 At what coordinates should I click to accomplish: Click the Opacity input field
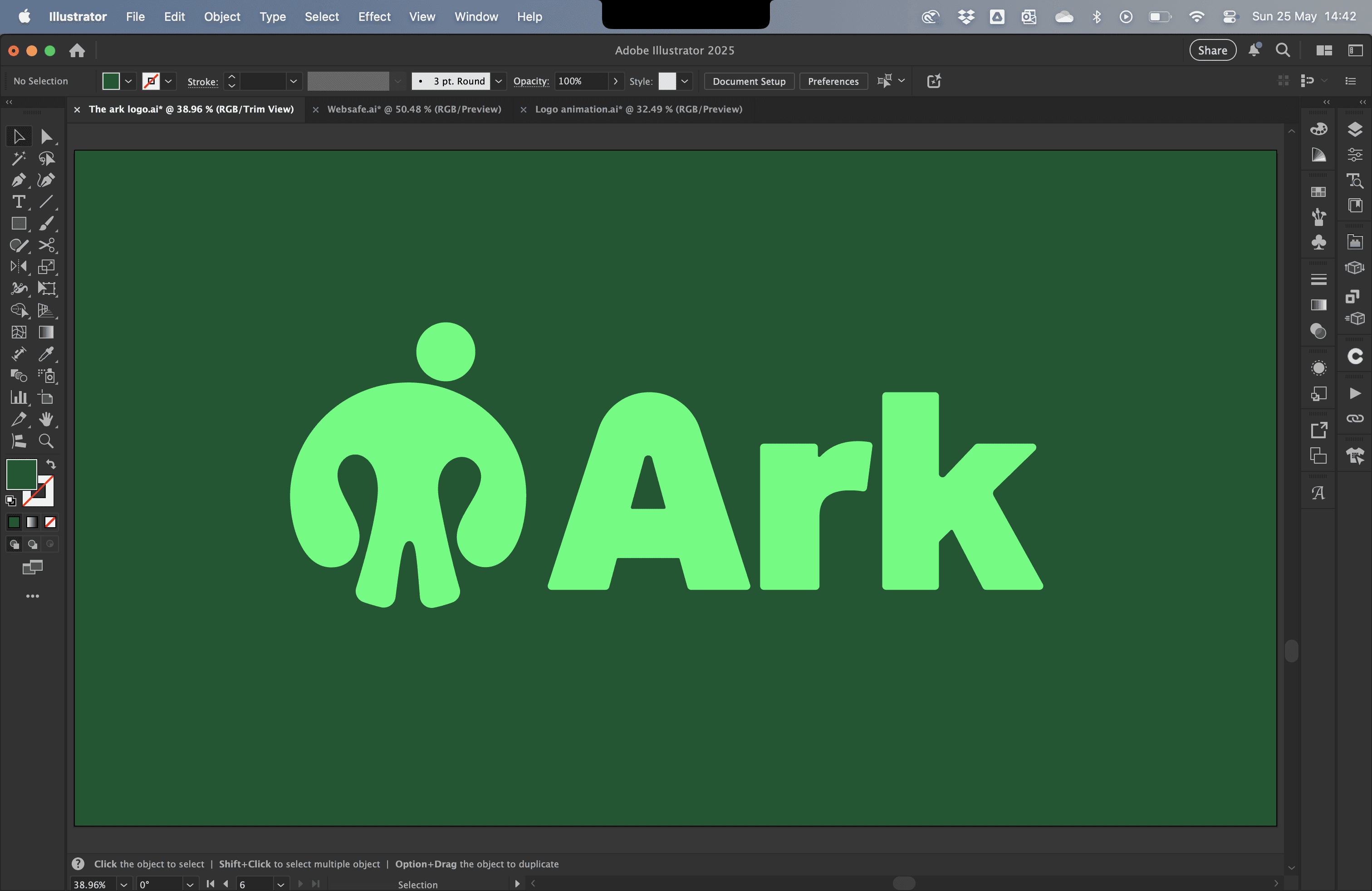[580, 81]
